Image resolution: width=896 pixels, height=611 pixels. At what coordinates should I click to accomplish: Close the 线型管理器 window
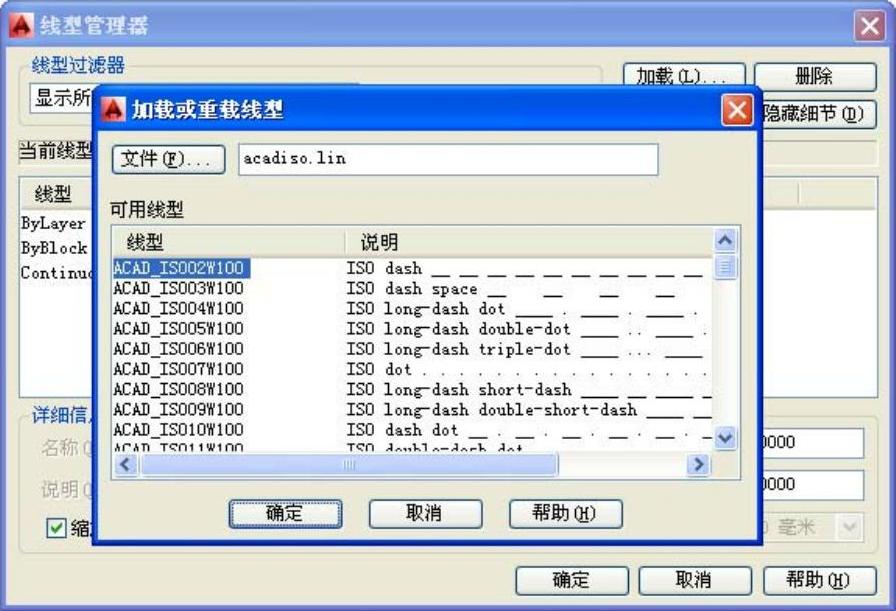869,26
